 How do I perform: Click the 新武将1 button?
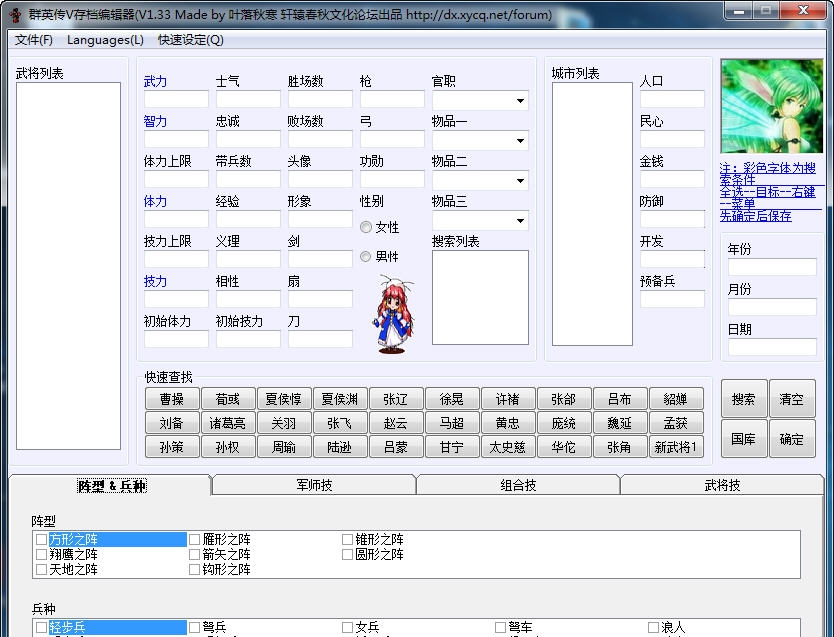click(676, 448)
